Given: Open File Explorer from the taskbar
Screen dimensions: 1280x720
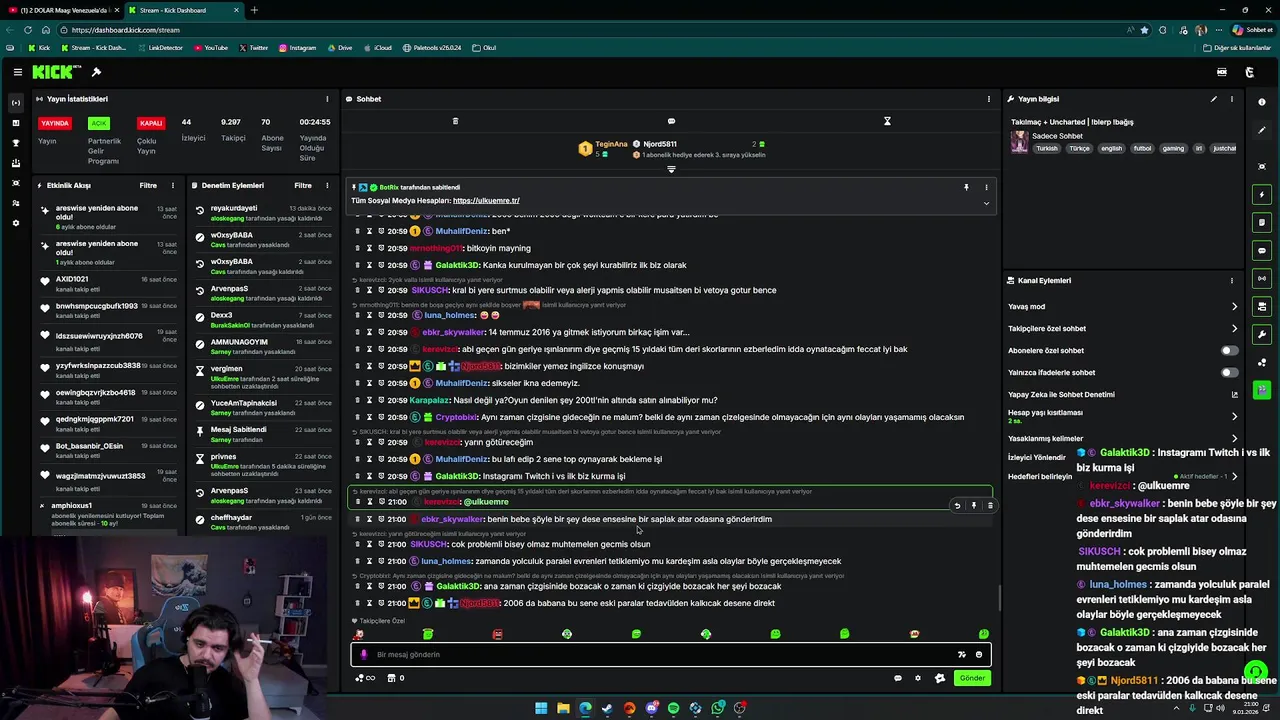Looking at the screenshot, I should click(563, 708).
